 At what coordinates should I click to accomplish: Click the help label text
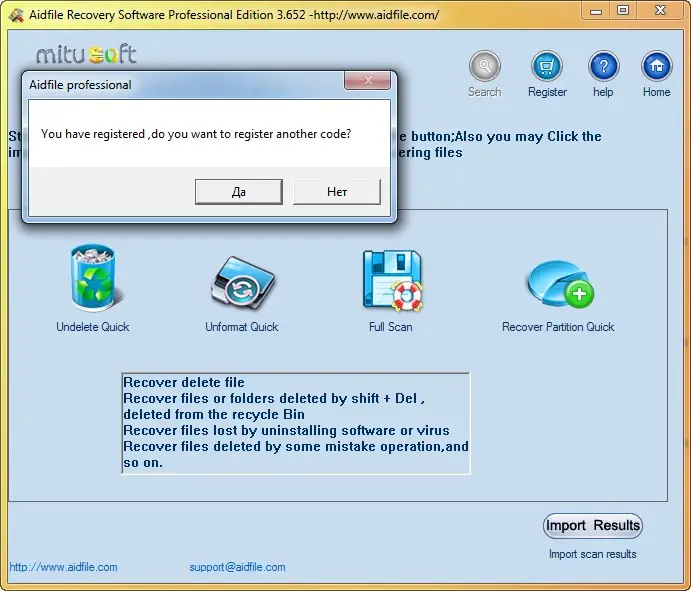[603, 92]
